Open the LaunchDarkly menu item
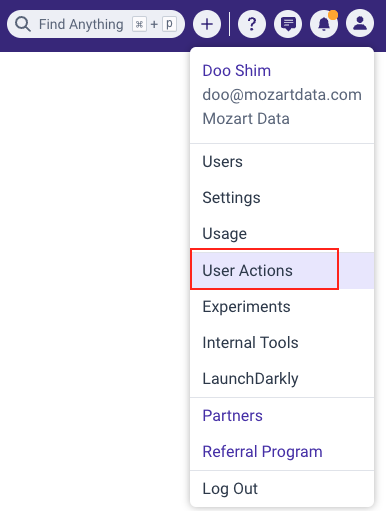This screenshot has height=511, width=386. tap(282, 379)
